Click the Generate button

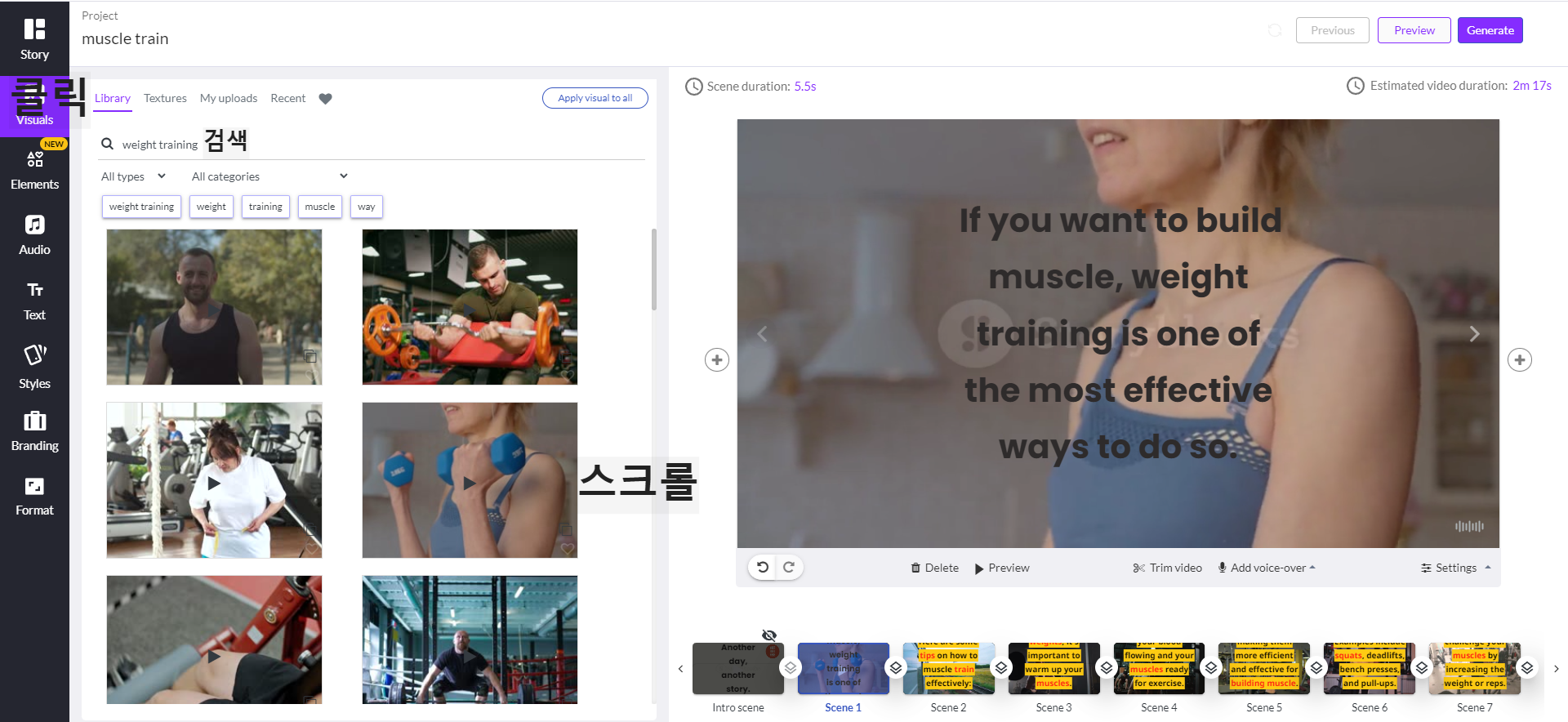coord(1490,30)
